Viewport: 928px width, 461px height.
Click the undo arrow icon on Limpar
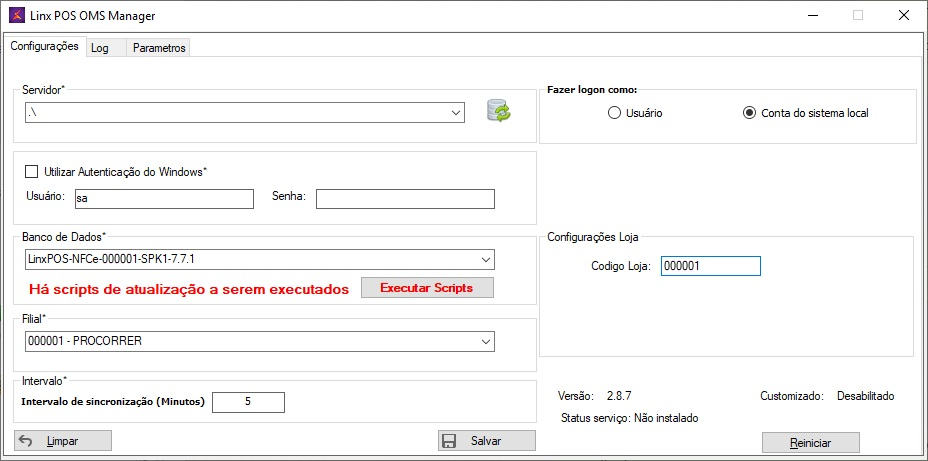click(26, 441)
